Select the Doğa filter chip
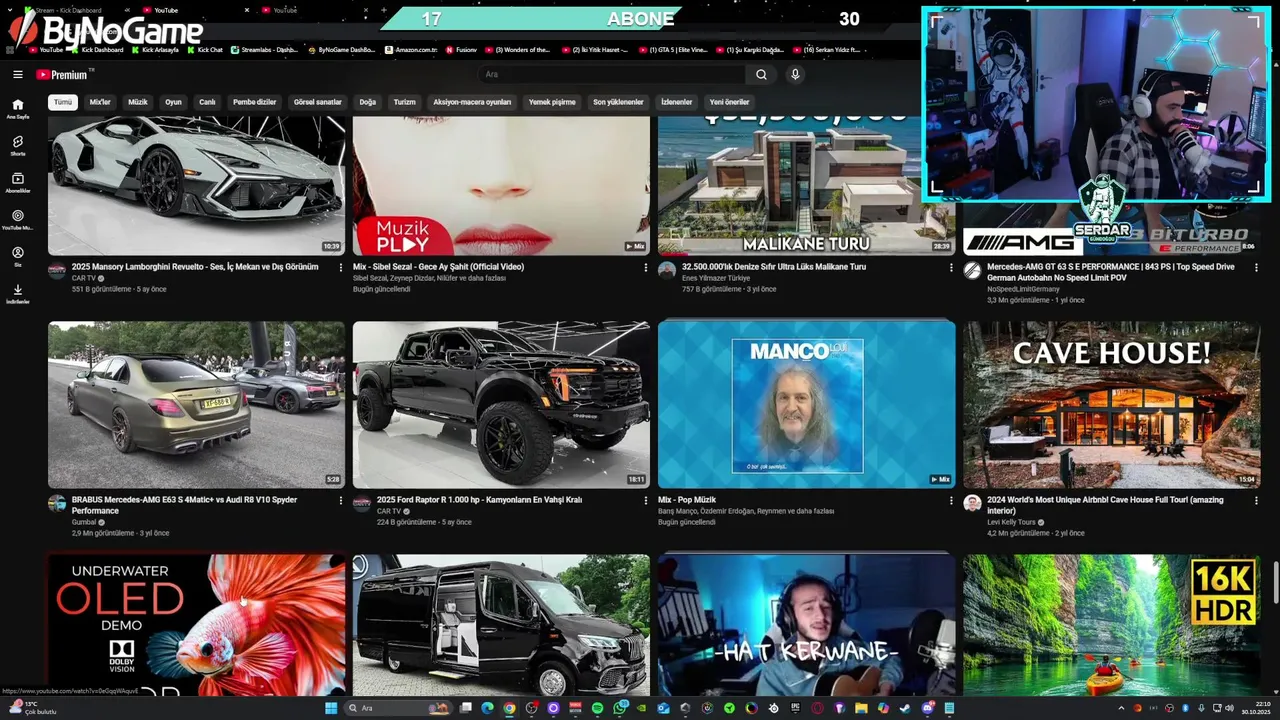Image resolution: width=1280 pixels, height=720 pixels. click(367, 102)
